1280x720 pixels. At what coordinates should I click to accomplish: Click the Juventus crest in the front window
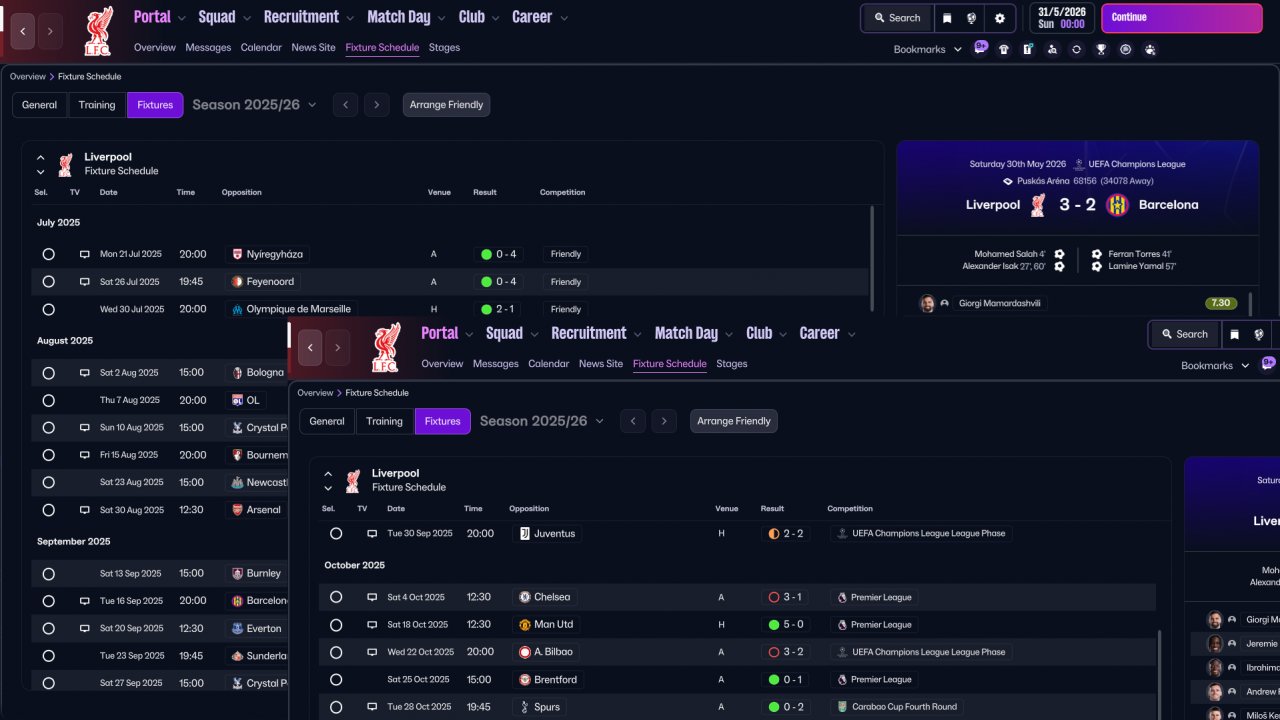tap(524, 534)
